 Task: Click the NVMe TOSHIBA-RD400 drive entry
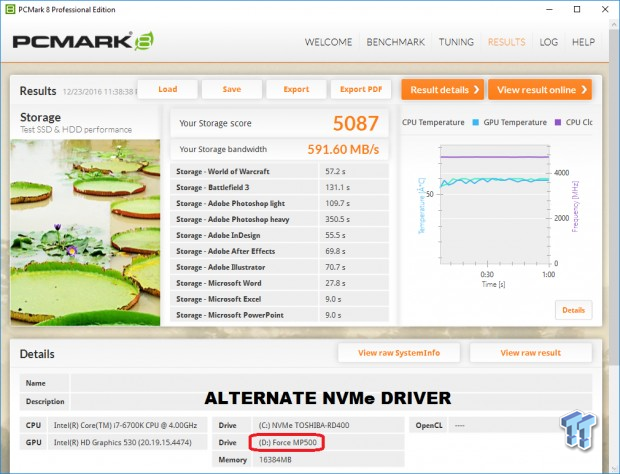(x=304, y=425)
